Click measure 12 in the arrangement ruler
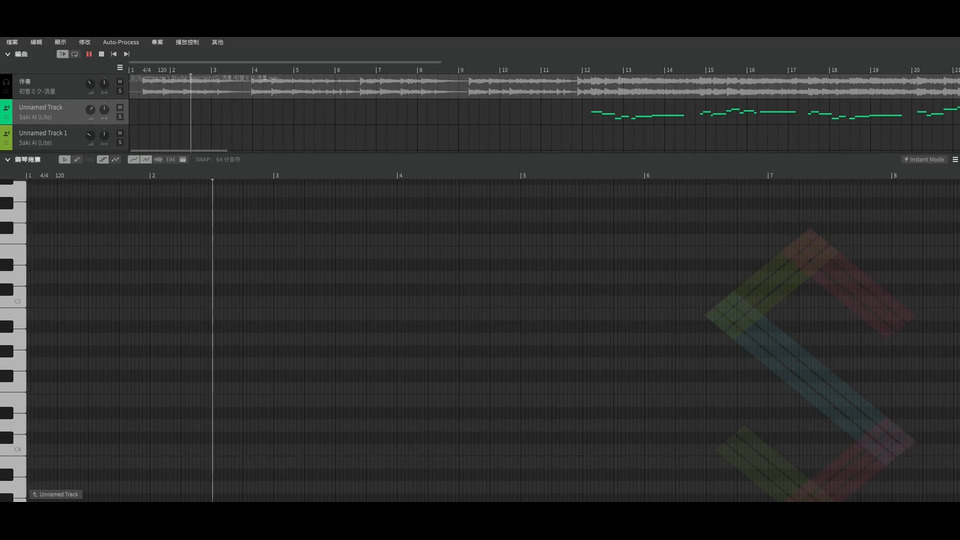This screenshot has width=960, height=540. point(587,70)
